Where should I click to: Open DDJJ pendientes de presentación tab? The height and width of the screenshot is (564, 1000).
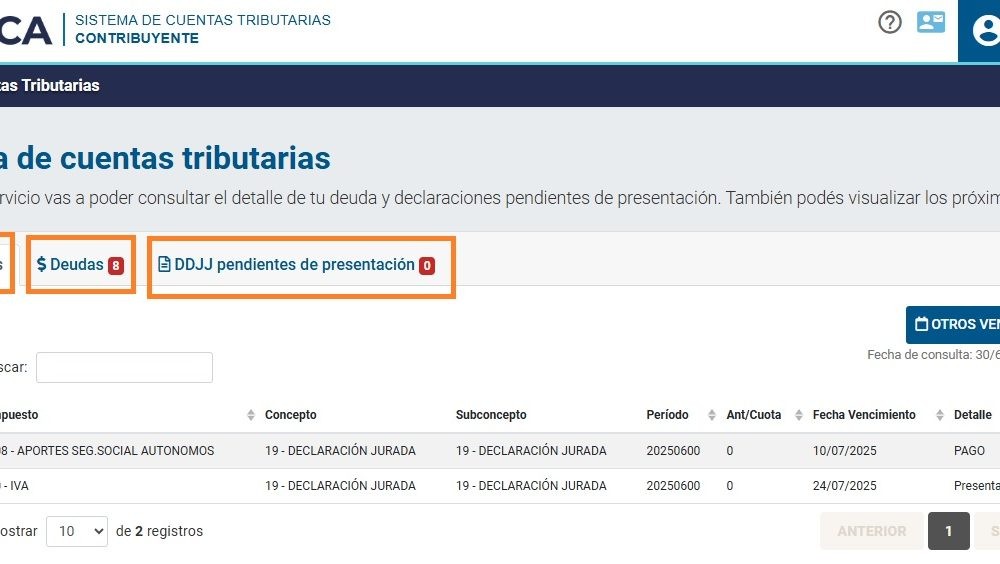(297, 265)
